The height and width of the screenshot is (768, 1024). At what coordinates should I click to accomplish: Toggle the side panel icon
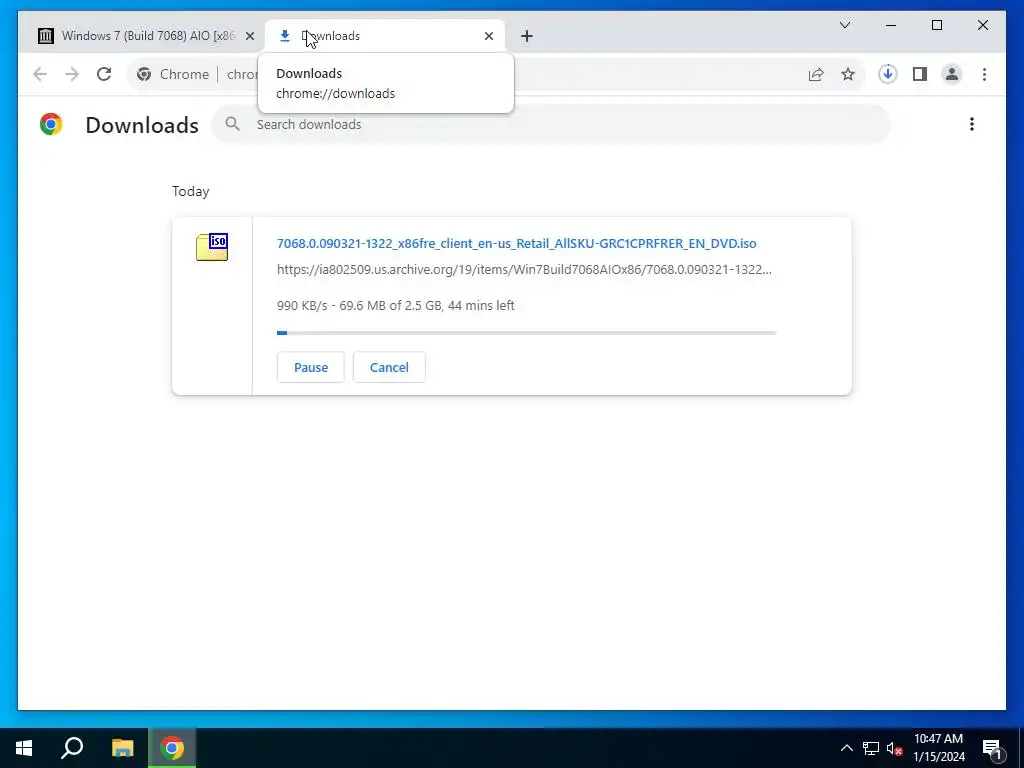920,74
